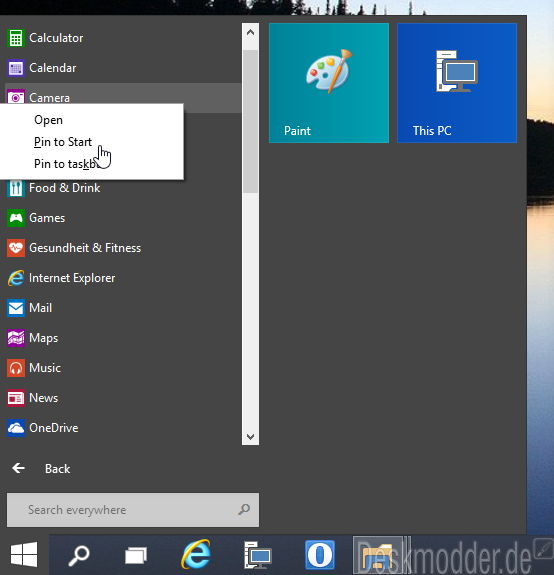The width and height of the screenshot is (554, 575).
Task: Click the Calculator label
Action: click(56, 38)
